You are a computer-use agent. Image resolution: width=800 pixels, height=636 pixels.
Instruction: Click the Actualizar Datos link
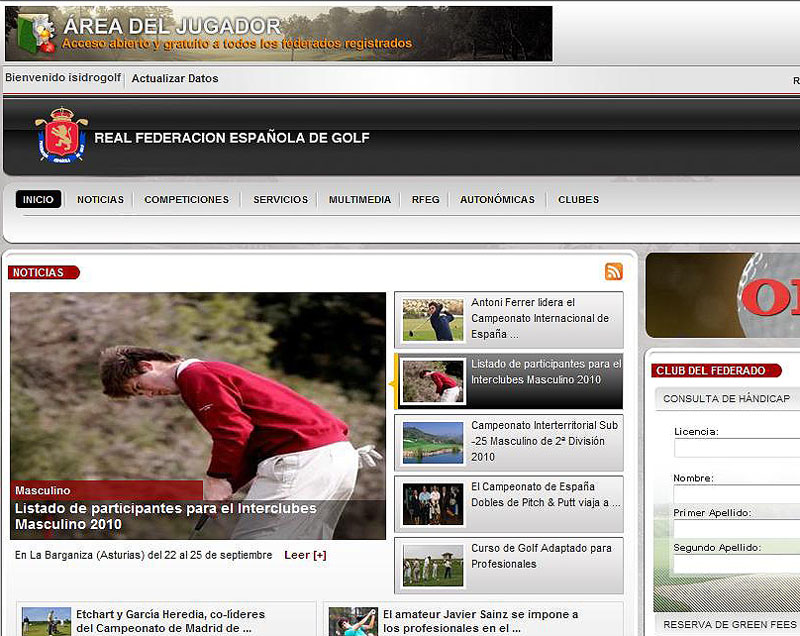coord(175,78)
